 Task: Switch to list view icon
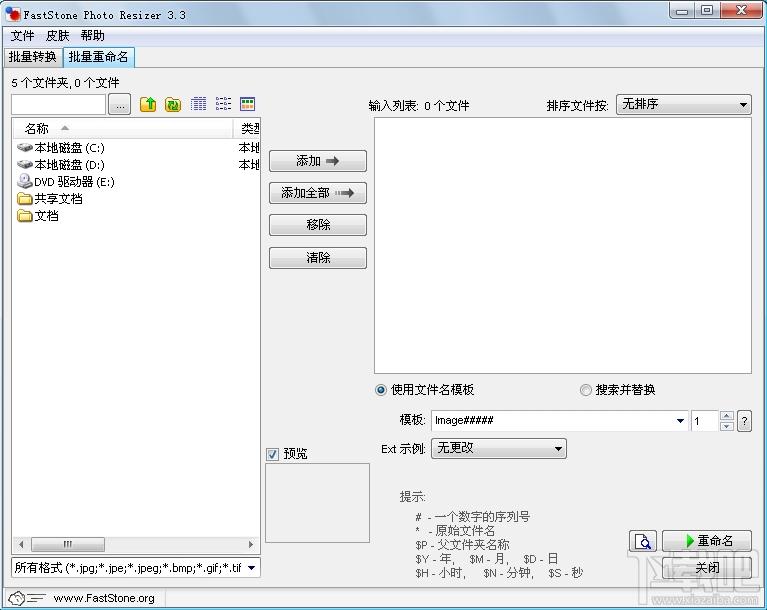coord(223,104)
